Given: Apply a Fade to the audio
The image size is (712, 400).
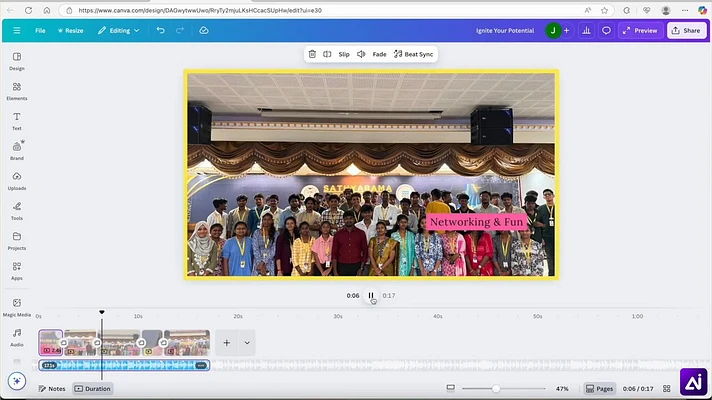Looking at the screenshot, I should 379,54.
